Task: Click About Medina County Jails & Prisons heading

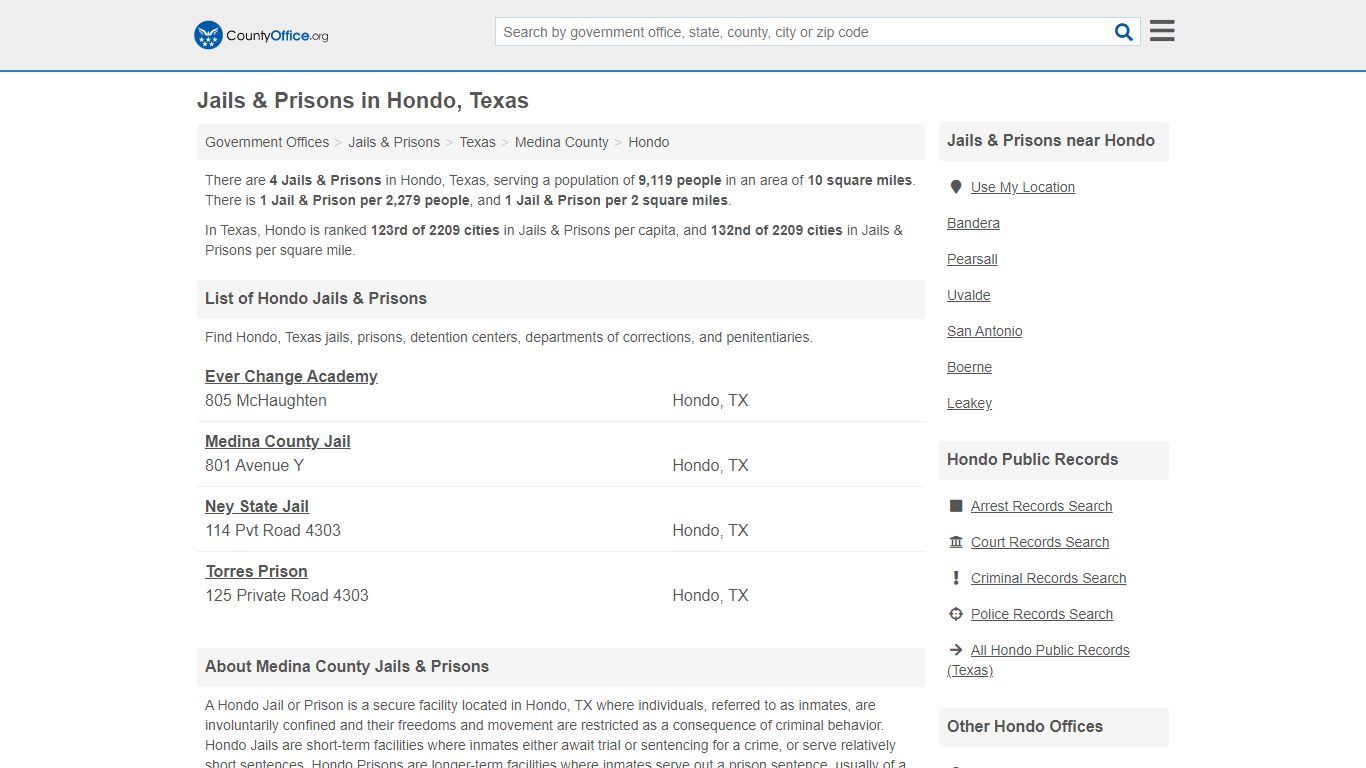Action: click(347, 666)
